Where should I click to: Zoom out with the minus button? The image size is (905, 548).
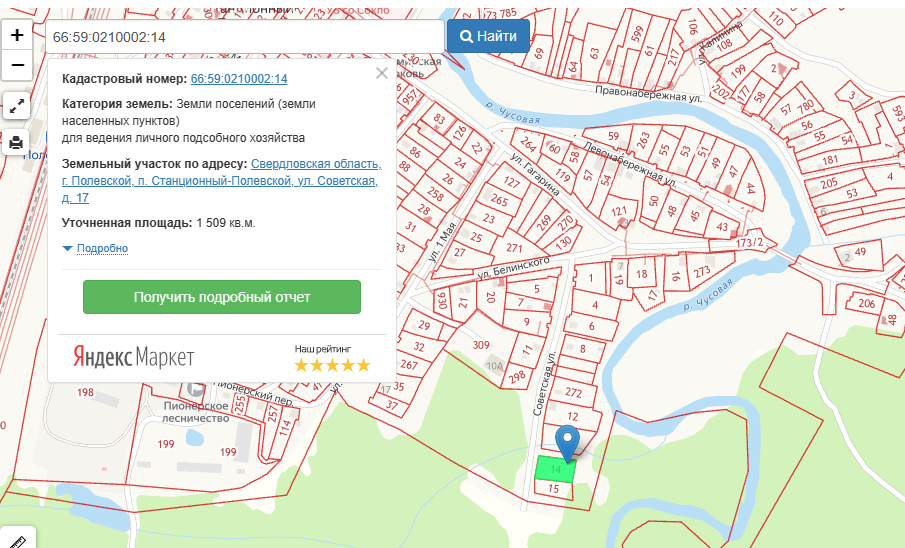click(17, 65)
